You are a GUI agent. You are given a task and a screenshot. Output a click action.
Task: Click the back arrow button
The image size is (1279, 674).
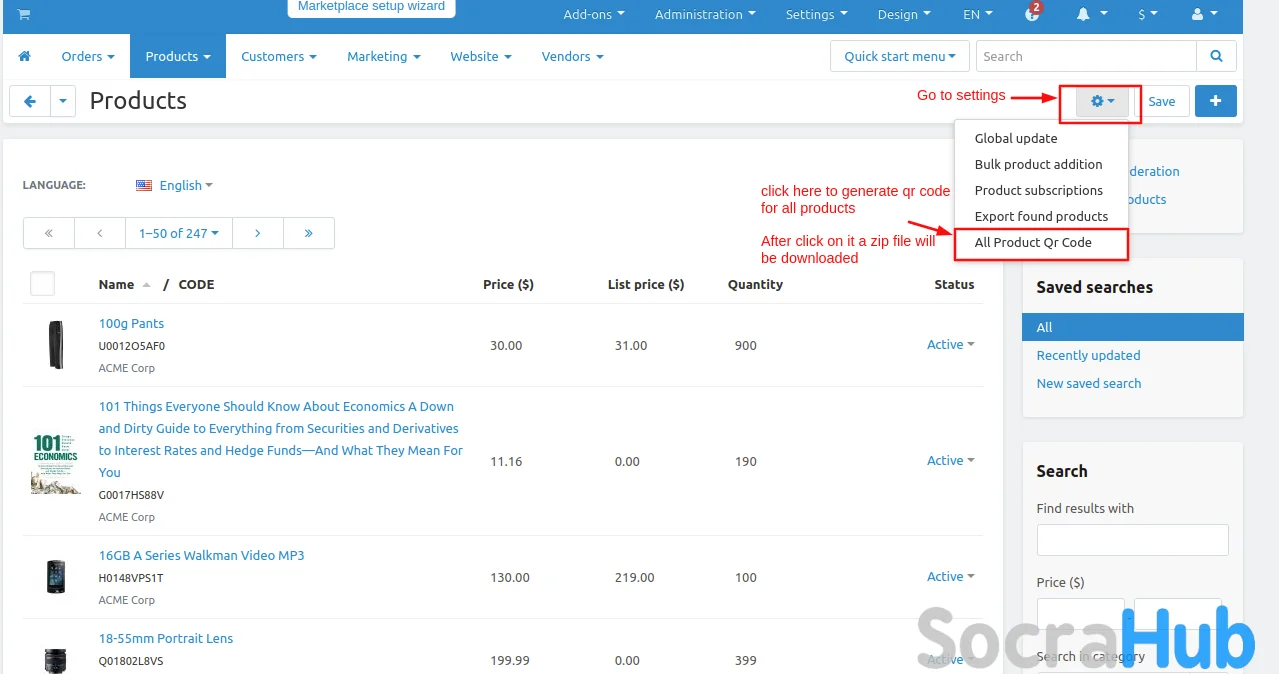coord(30,101)
